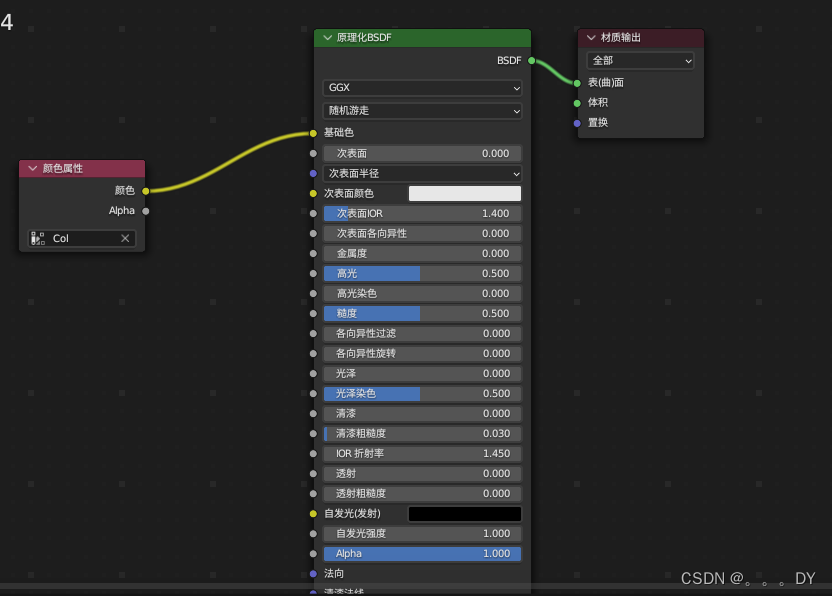Open the 自发光(发射) black color swatch

(x=464, y=513)
